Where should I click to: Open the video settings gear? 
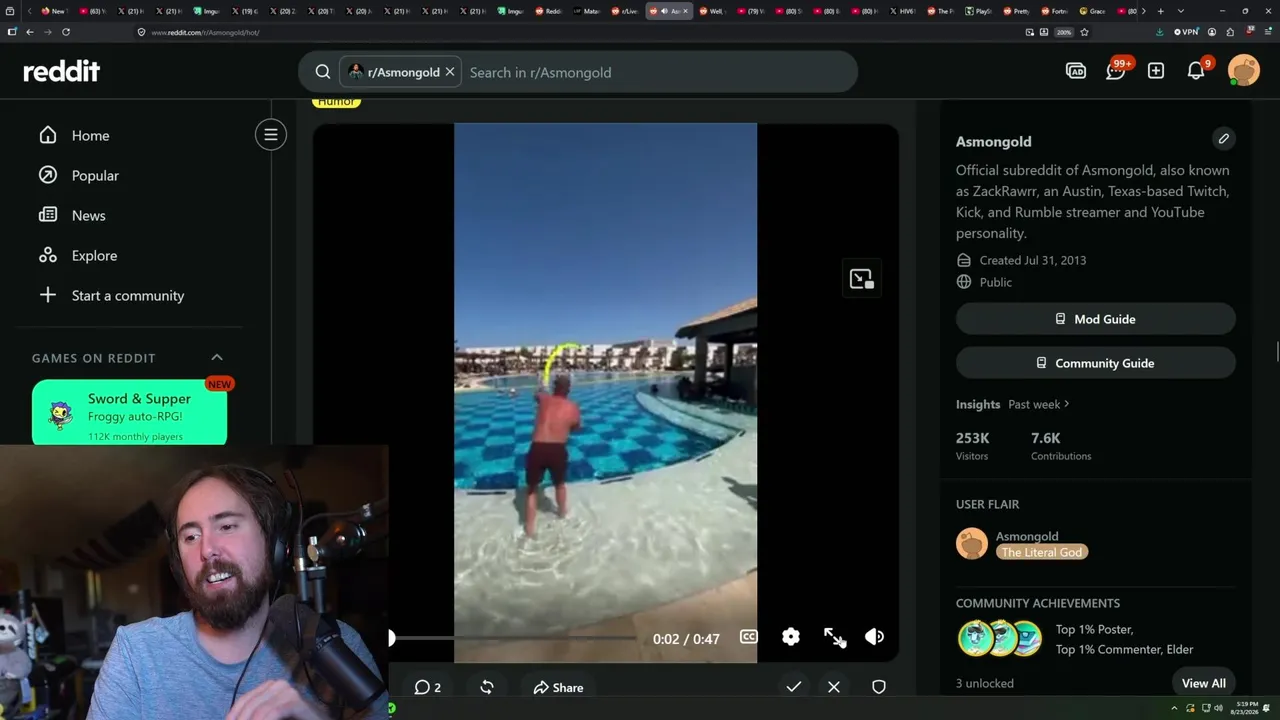pyautogui.click(x=791, y=637)
